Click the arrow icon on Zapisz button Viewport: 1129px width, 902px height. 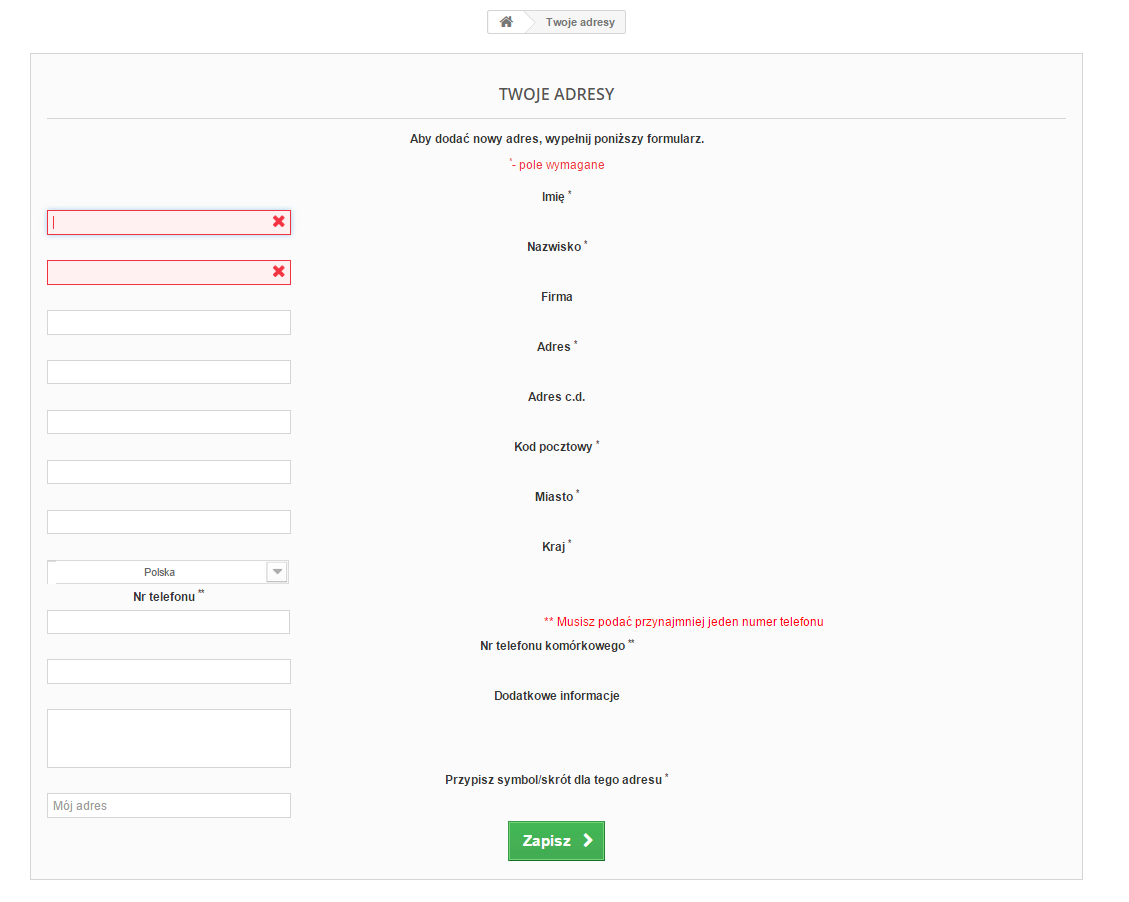click(588, 841)
